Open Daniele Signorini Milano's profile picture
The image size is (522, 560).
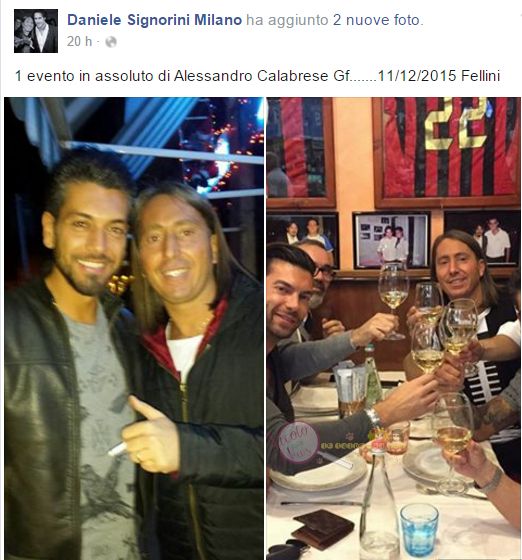click(36, 31)
